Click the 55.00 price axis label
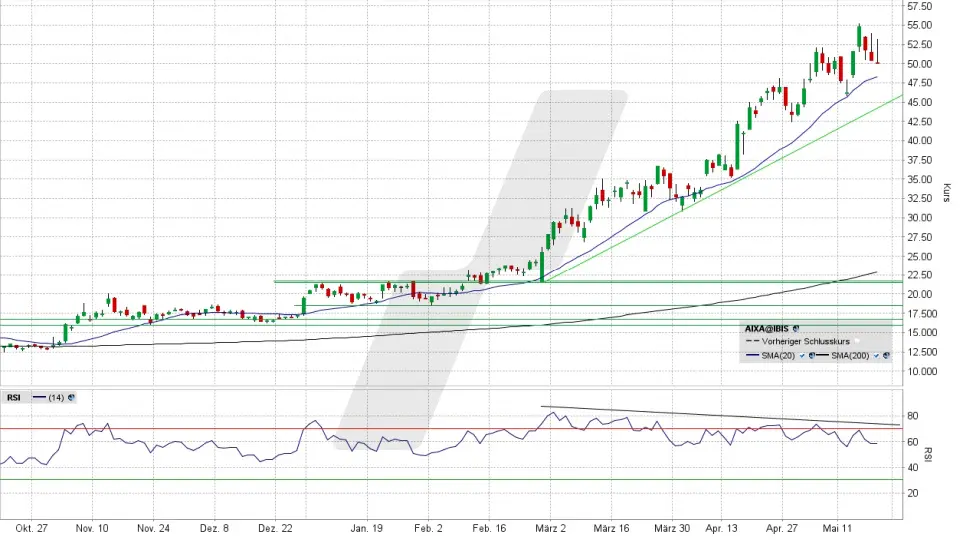The width and height of the screenshot is (960, 540). pyautogui.click(x=920, y=25)
